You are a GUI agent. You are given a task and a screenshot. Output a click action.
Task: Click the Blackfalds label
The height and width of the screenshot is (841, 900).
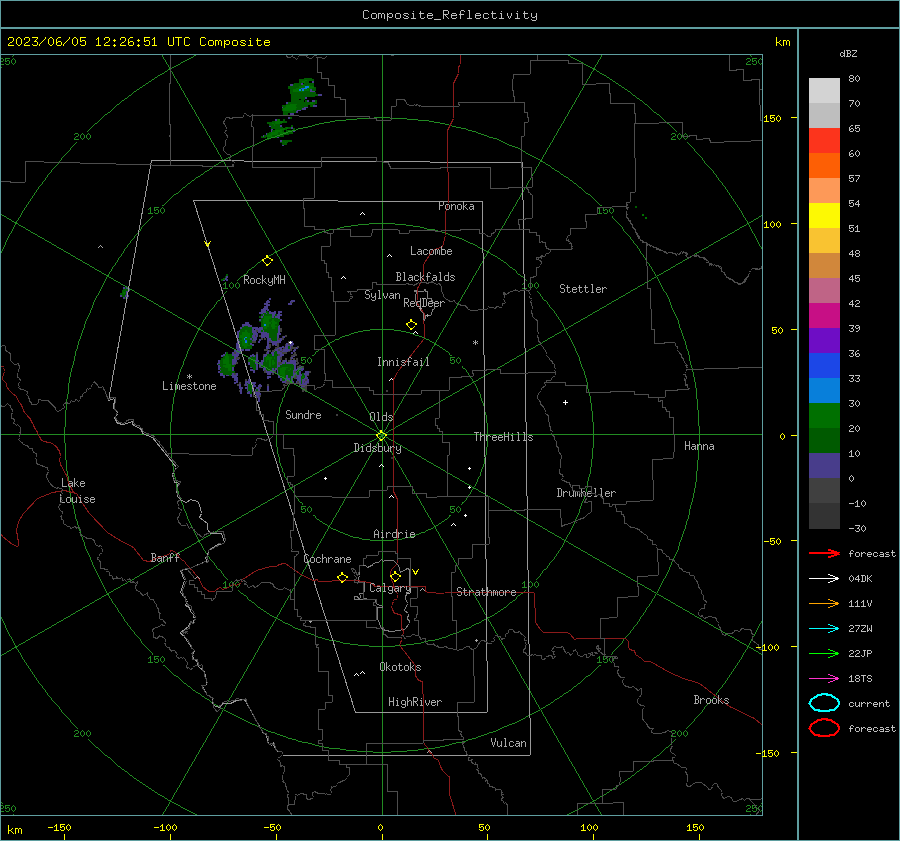point(425,277)
